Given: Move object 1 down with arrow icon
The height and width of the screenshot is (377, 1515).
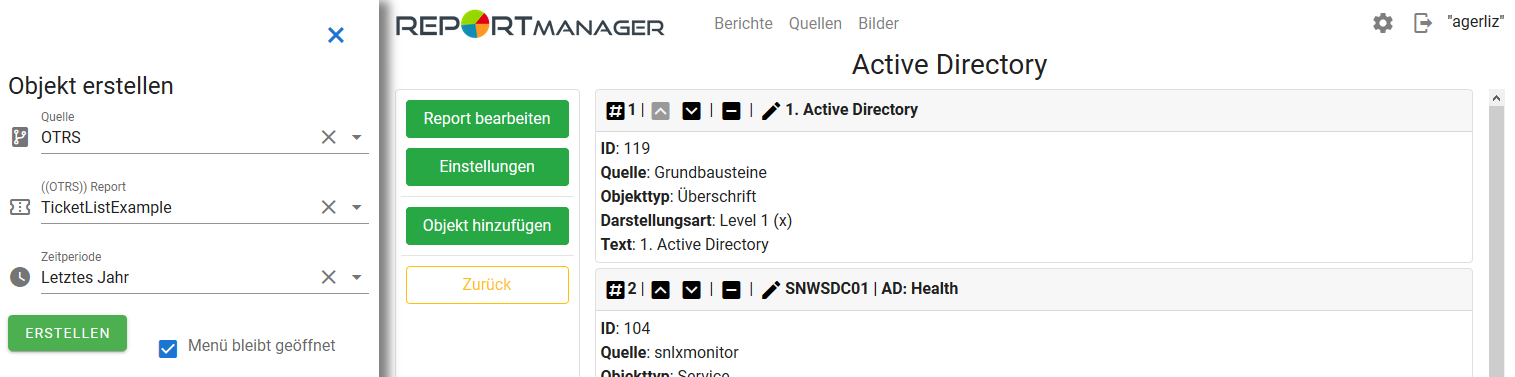Looking at the screenshot, I should (691, 110).
